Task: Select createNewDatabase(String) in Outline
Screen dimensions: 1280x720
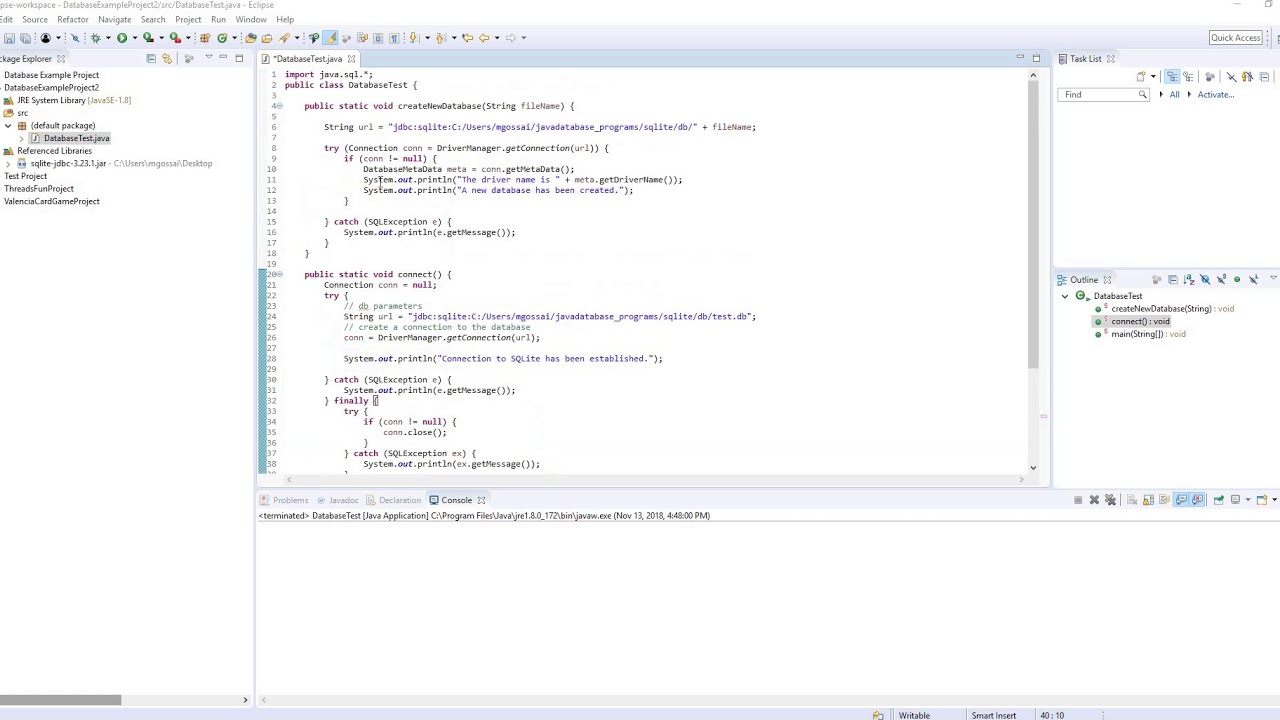Action: coord(1160,309)
